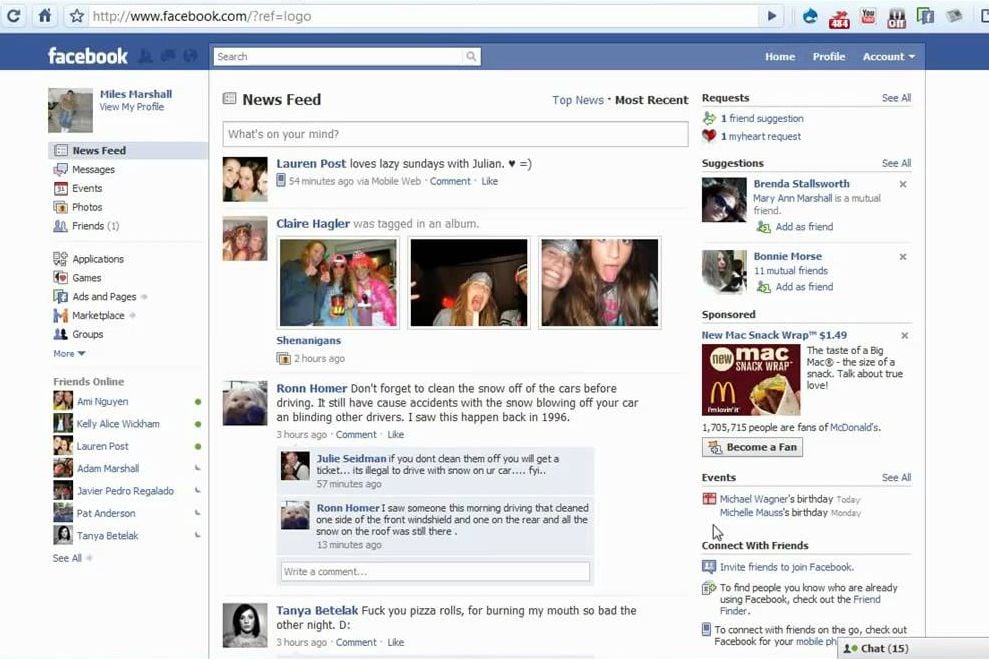Switch to Top News feed

578,100
